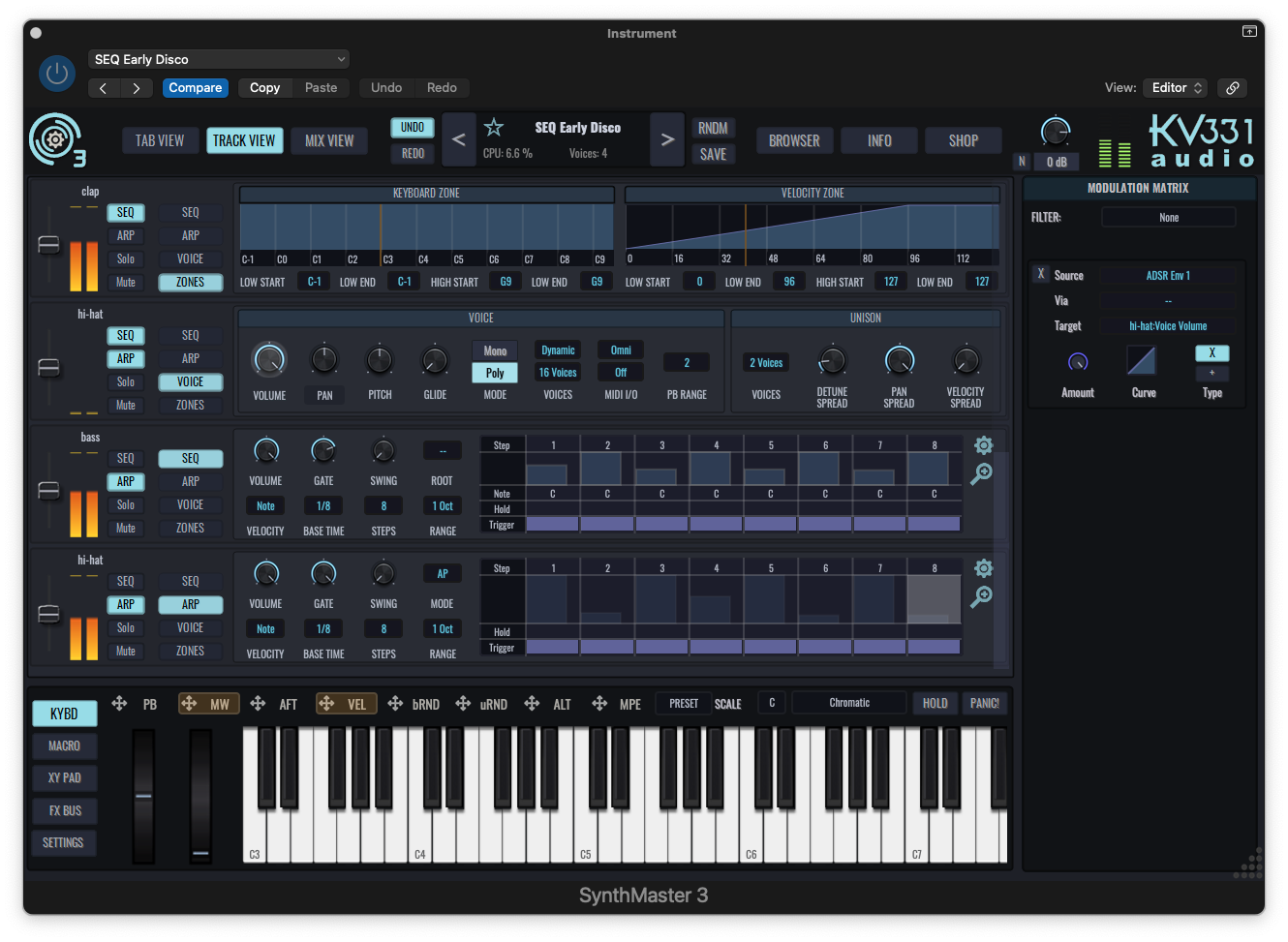
Task: Click the hi-hat sequencer settings gear icon
Action: (984, 568)
